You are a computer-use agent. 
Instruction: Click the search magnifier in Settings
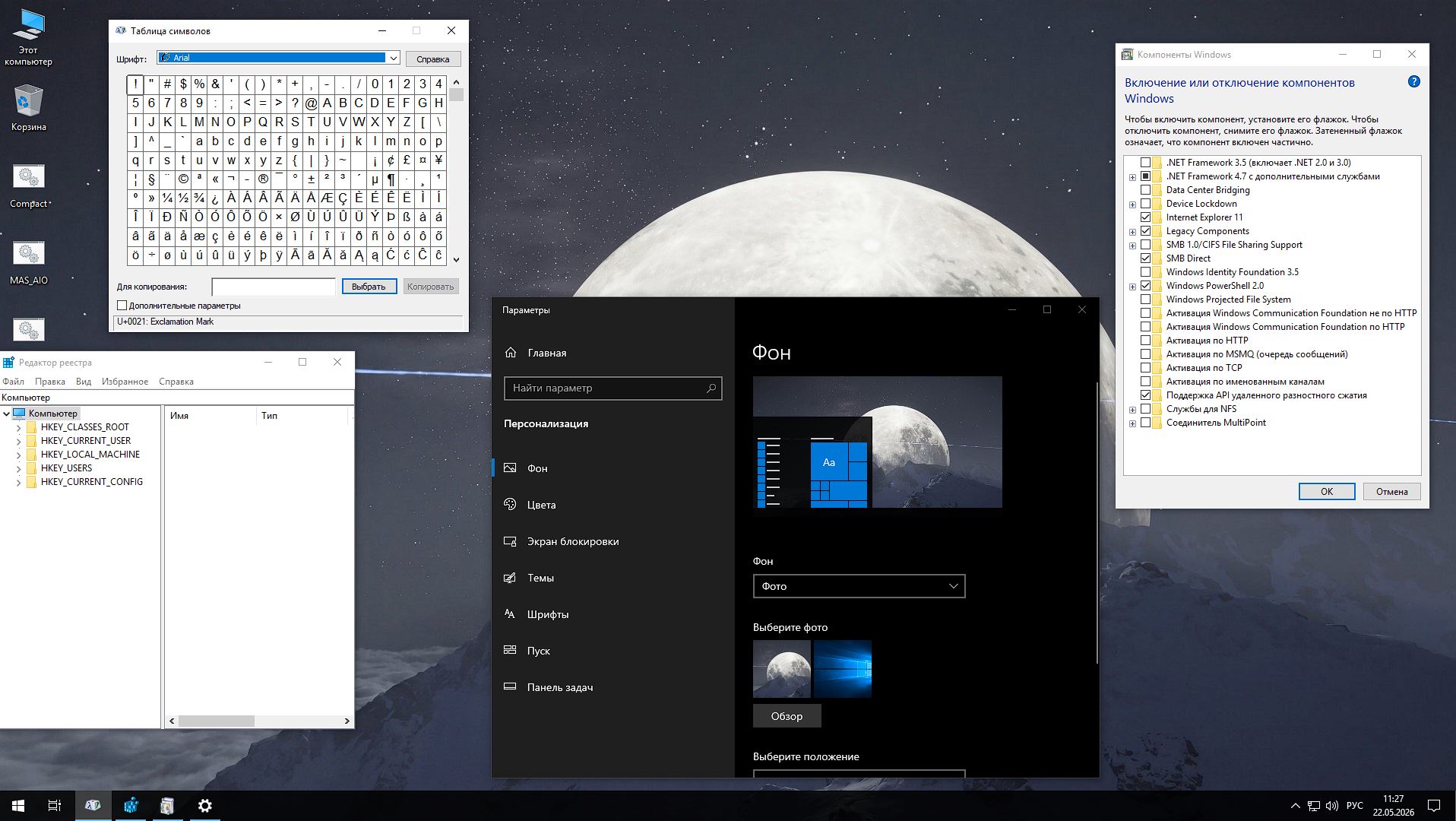(711, 388)
